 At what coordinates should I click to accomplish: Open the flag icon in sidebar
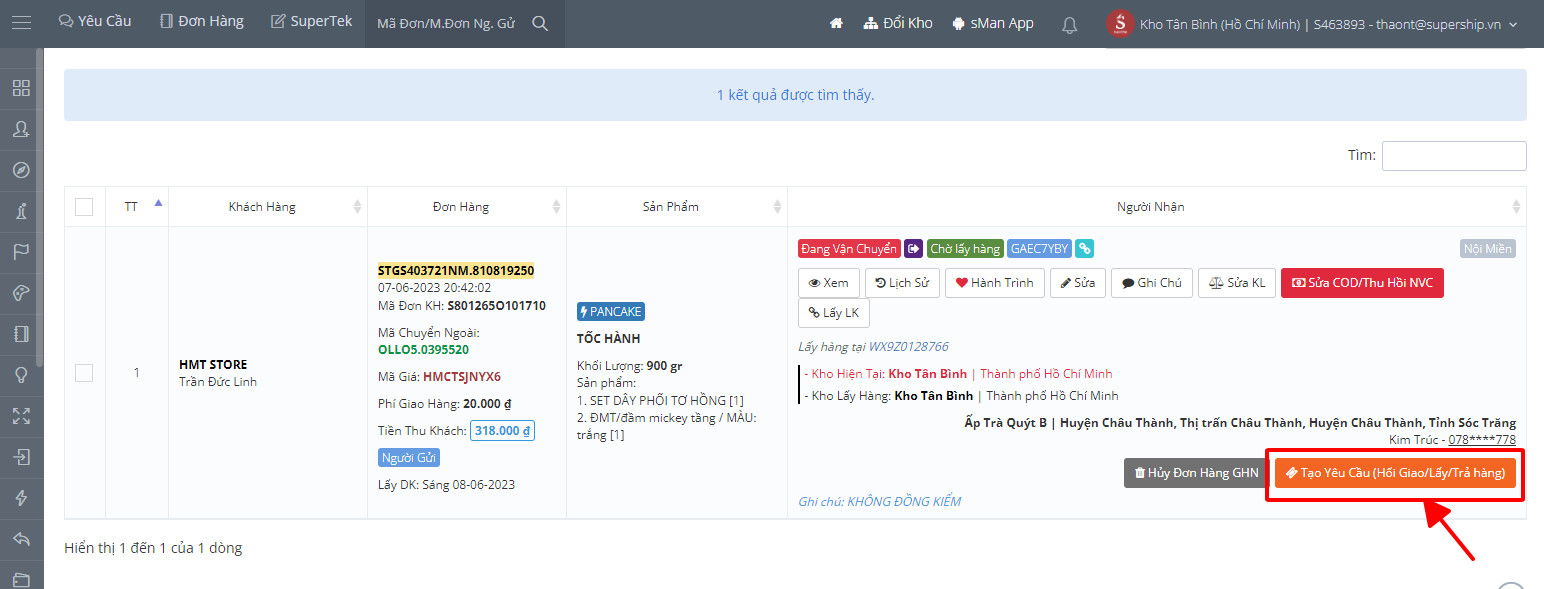click(x=21, y=252)
